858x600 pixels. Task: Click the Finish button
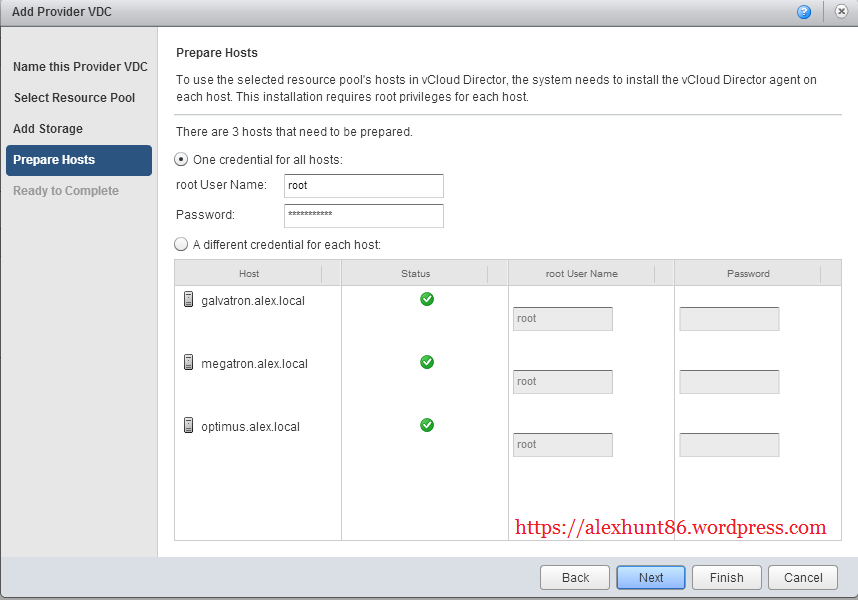(727, 578)
